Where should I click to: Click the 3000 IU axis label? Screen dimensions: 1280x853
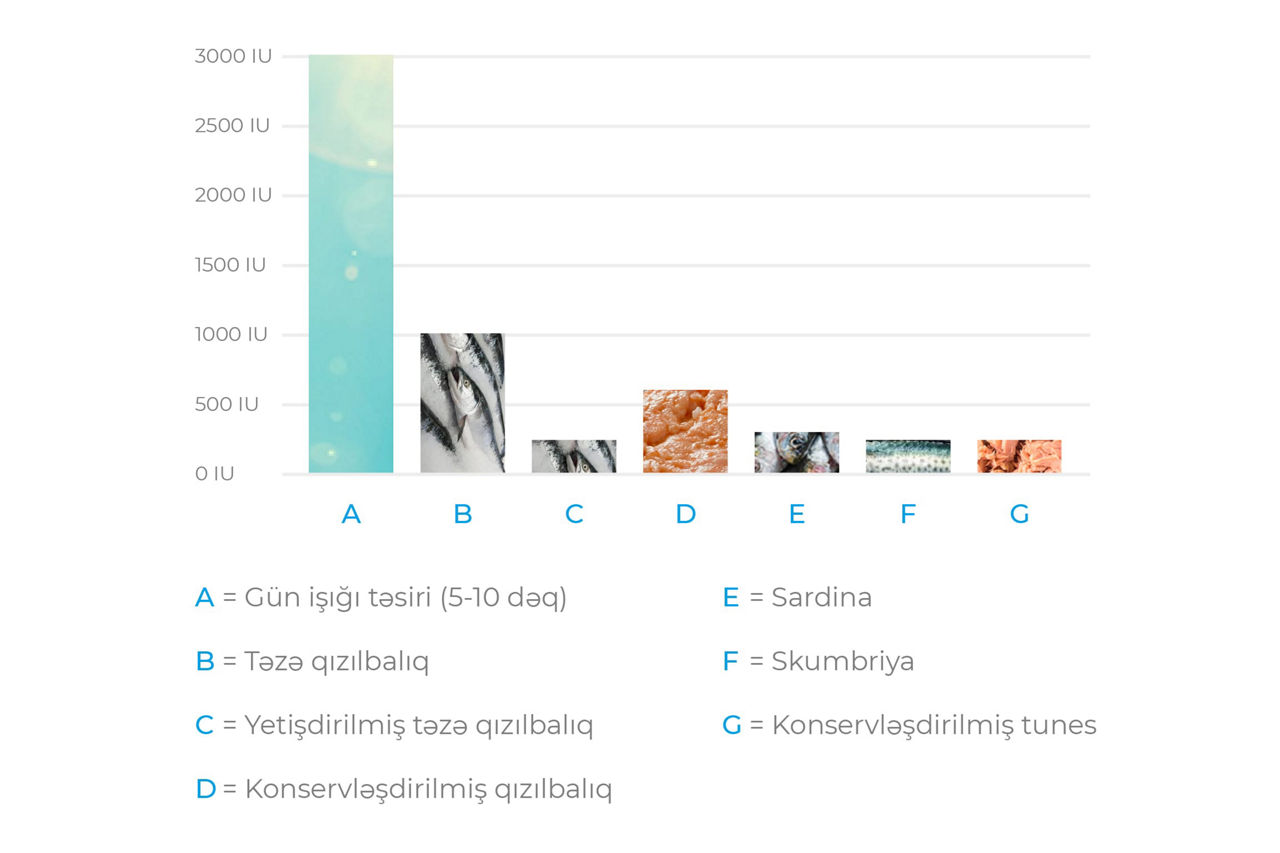click(233, 56)
